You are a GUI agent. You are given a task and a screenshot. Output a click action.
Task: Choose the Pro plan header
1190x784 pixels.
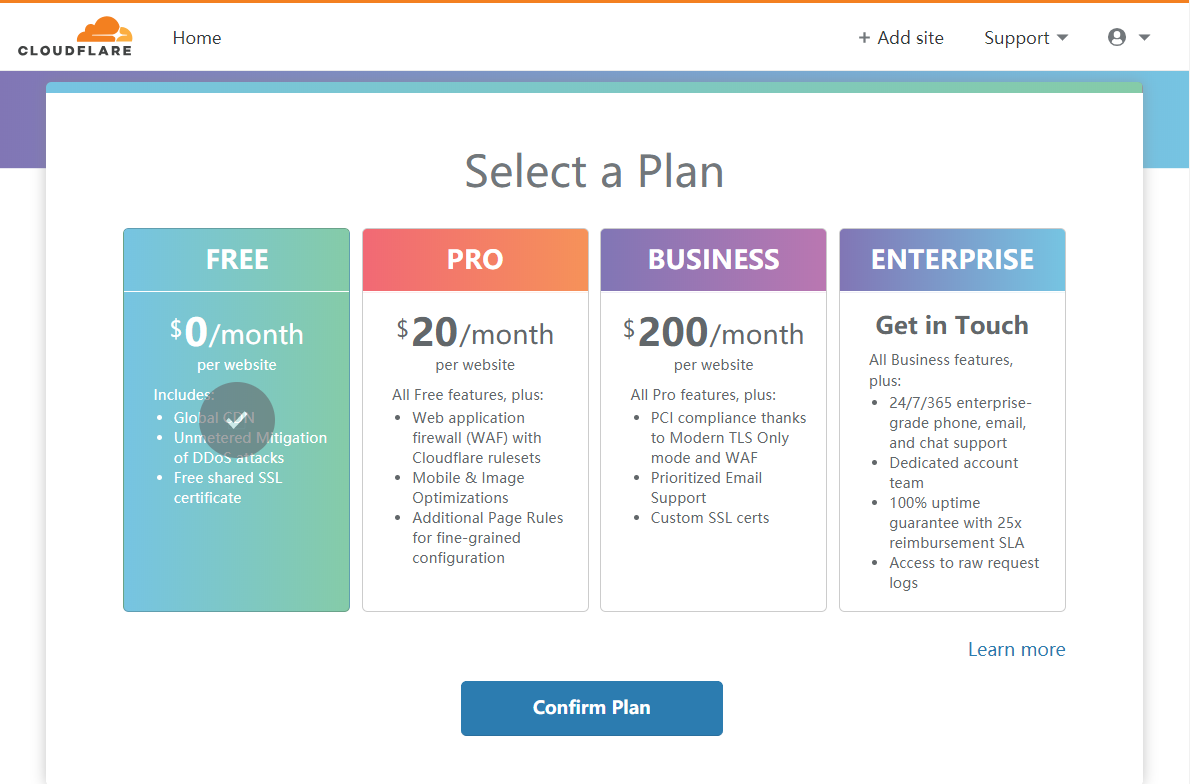point(475,260)
